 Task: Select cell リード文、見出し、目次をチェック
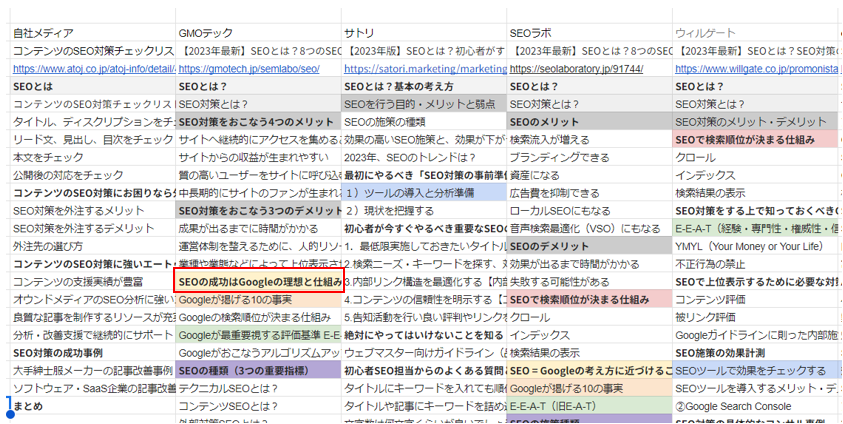93,140
